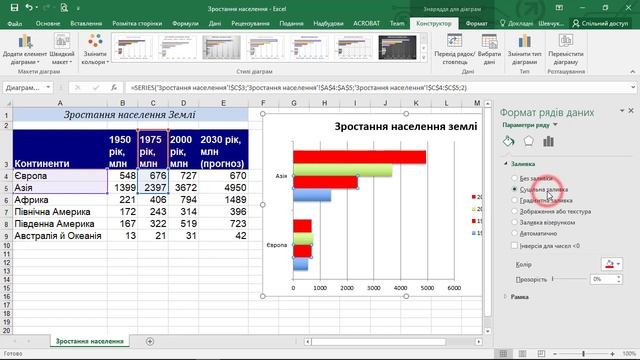Select 'Заливка візерунком' pattern fill option
The image size is (640, 360).
pyautogui.click(x=514, y=222)
